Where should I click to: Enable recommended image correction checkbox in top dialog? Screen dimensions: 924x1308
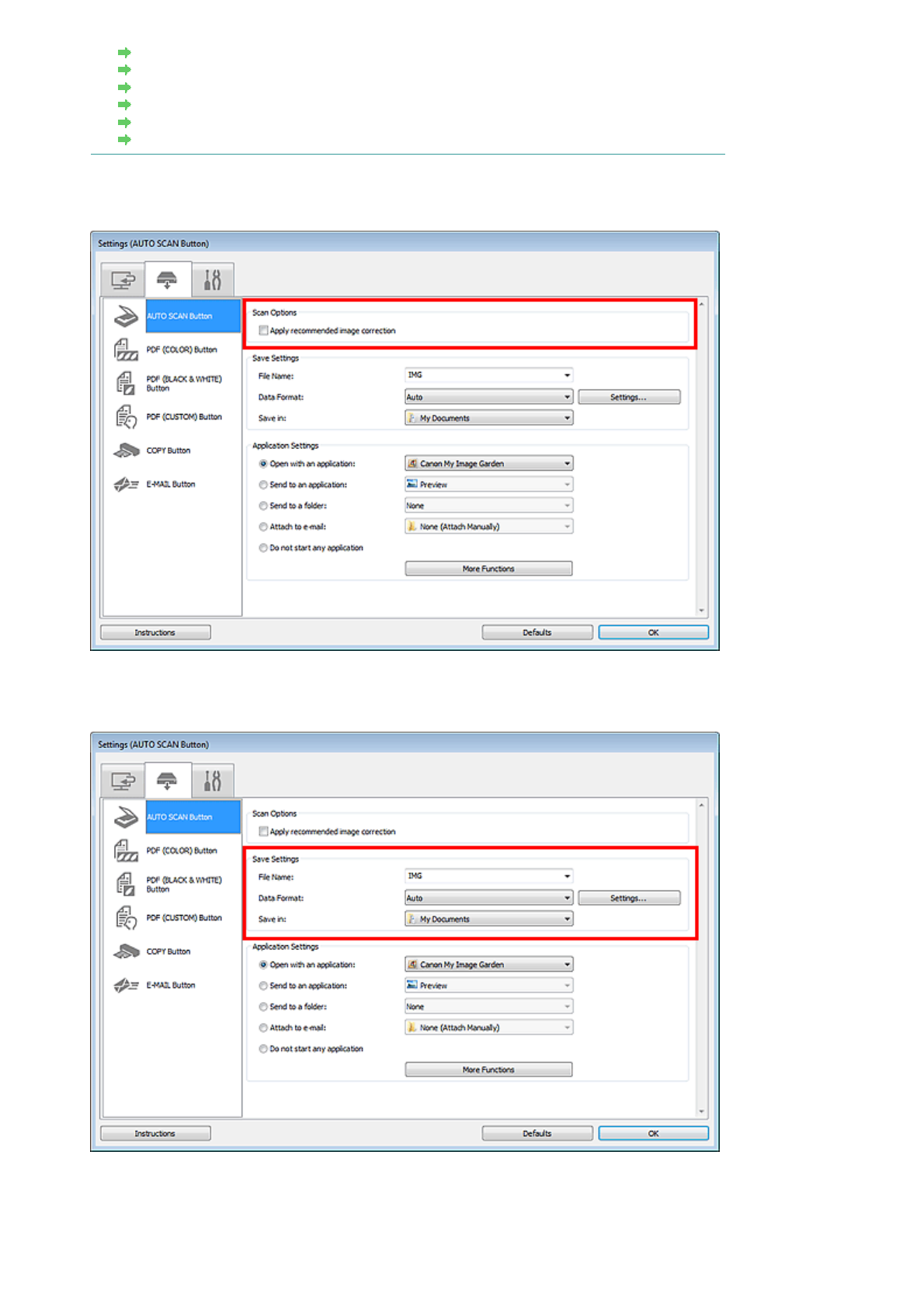(264, 331)
